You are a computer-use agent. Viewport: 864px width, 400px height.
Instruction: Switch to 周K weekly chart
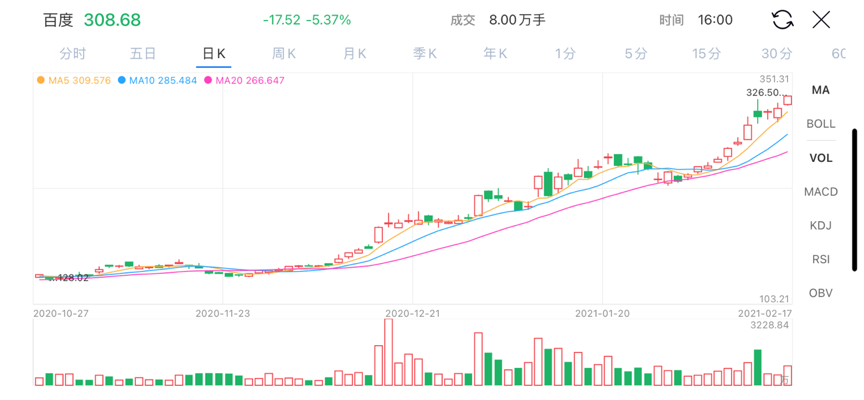[284, 54]
